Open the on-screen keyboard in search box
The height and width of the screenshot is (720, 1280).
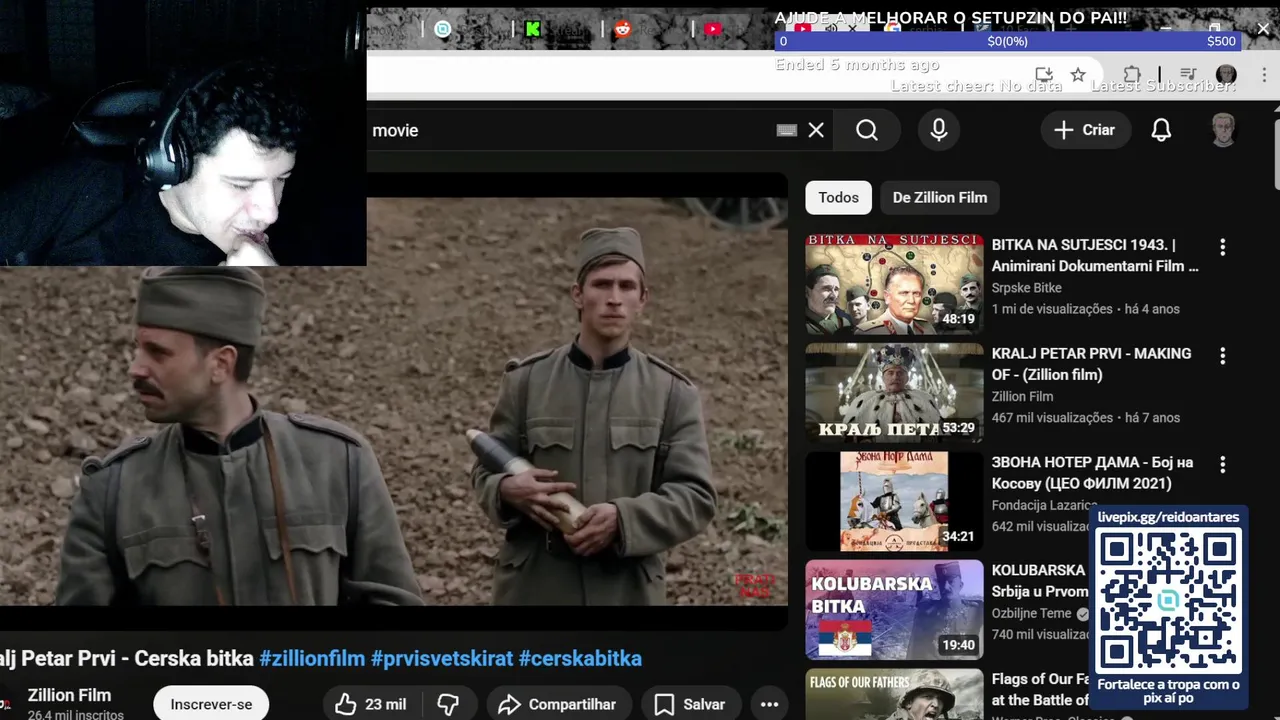click(x=787, y=130)
